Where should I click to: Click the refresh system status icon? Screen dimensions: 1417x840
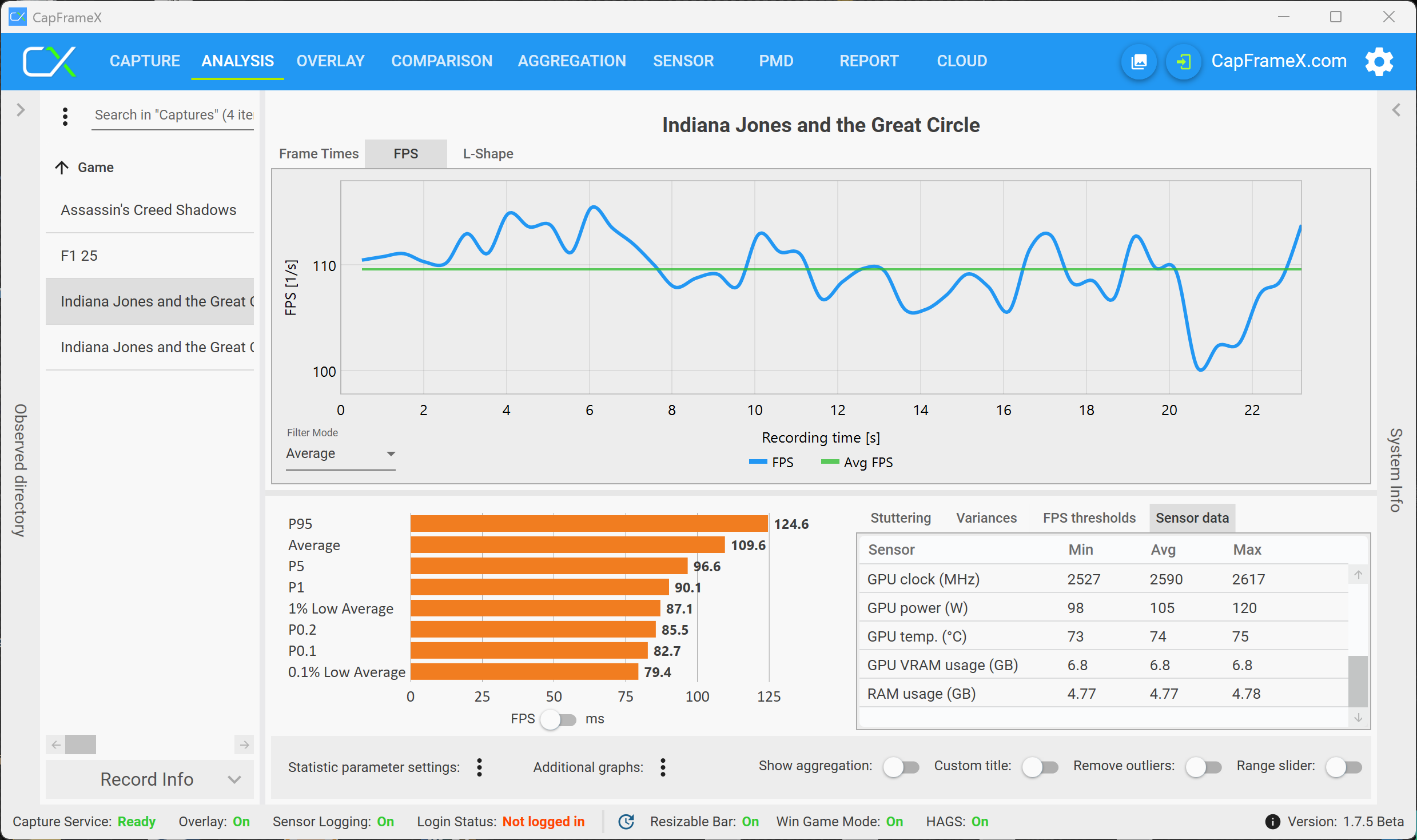pyautogui.click(x=626, y=822)
